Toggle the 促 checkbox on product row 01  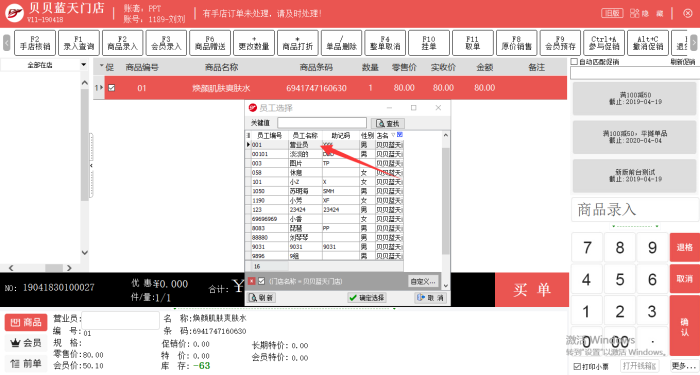[x=112, y=88]
